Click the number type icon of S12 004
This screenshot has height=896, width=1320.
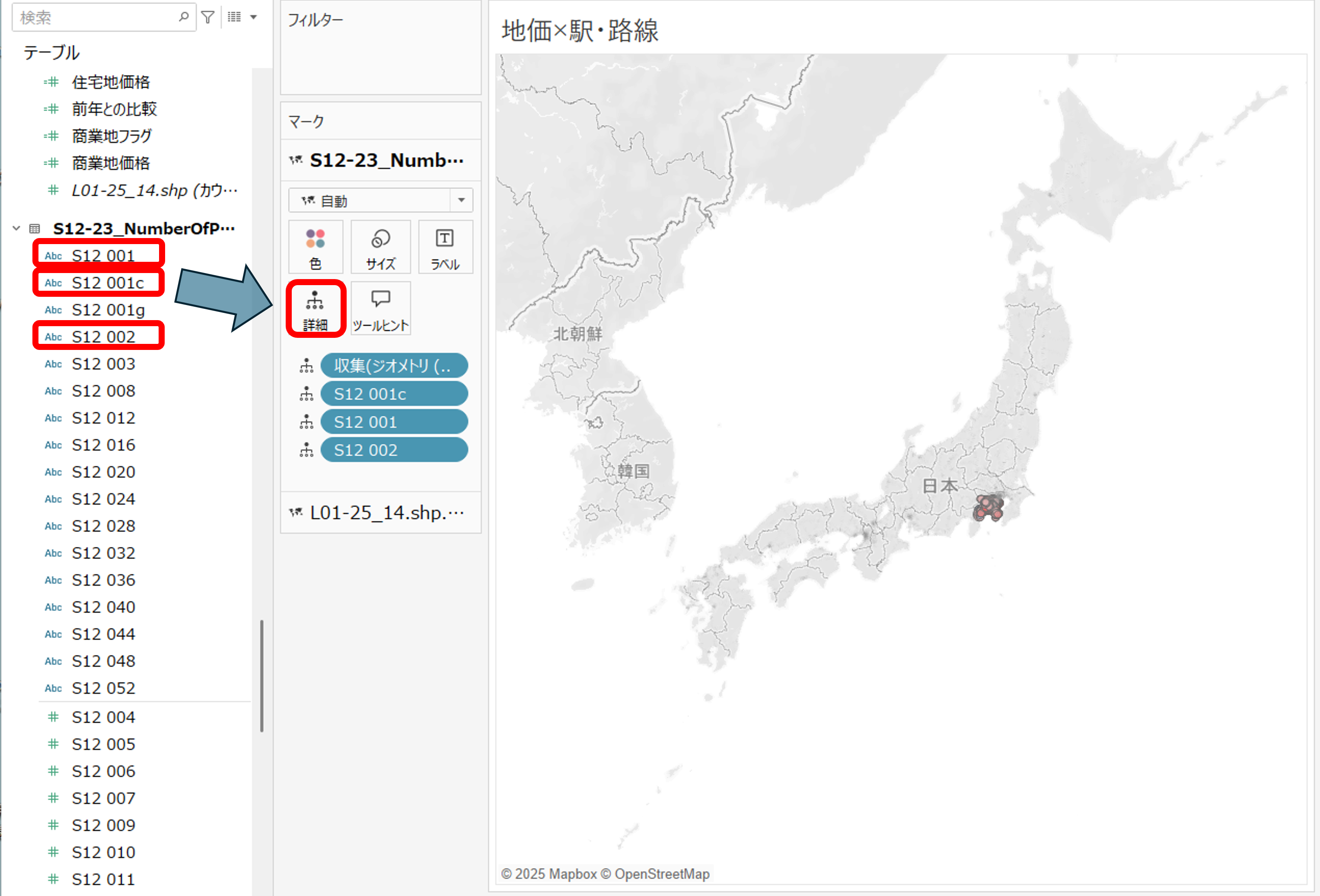[54, 717]
